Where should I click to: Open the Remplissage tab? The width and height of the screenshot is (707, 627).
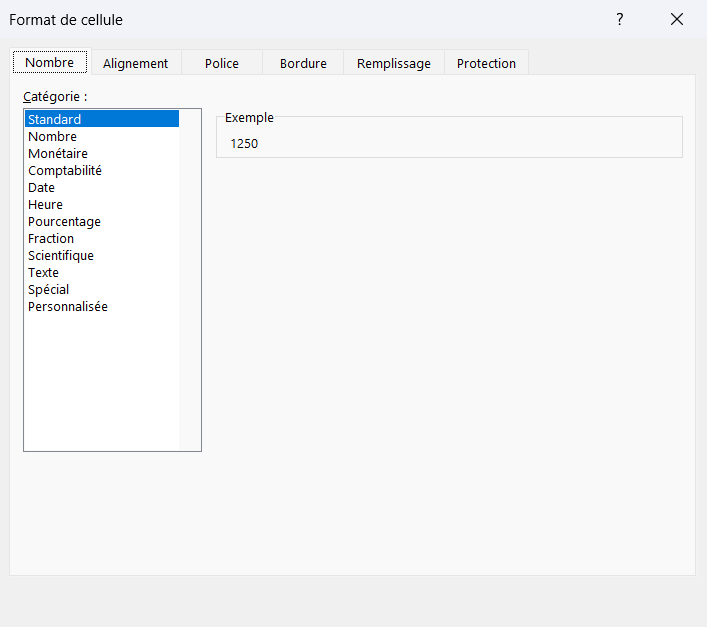394,63
